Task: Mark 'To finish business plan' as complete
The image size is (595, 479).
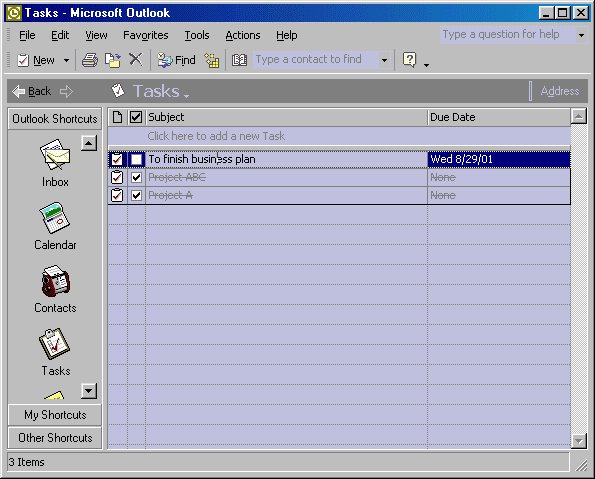Action: (x=136, y=159)
